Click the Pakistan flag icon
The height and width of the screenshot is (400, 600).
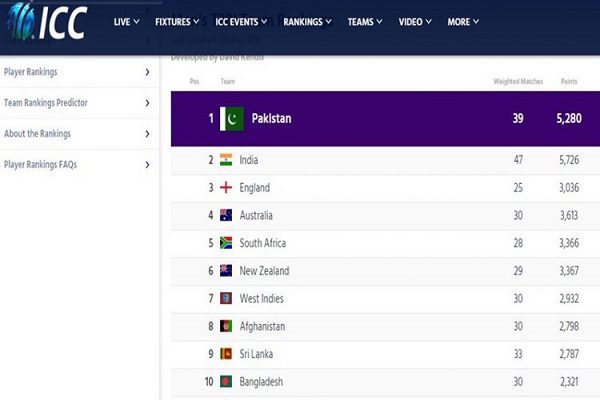tap(232, 119)
